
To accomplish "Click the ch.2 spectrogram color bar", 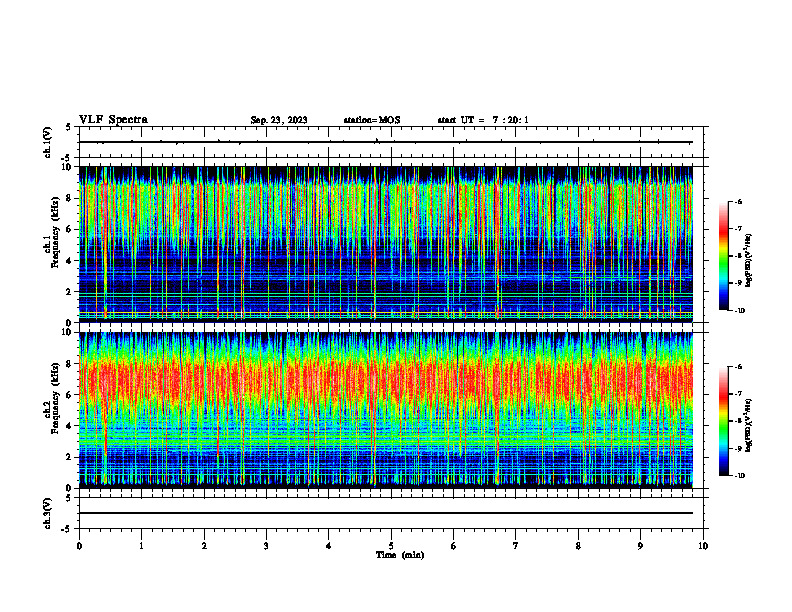I will [723, 421].
